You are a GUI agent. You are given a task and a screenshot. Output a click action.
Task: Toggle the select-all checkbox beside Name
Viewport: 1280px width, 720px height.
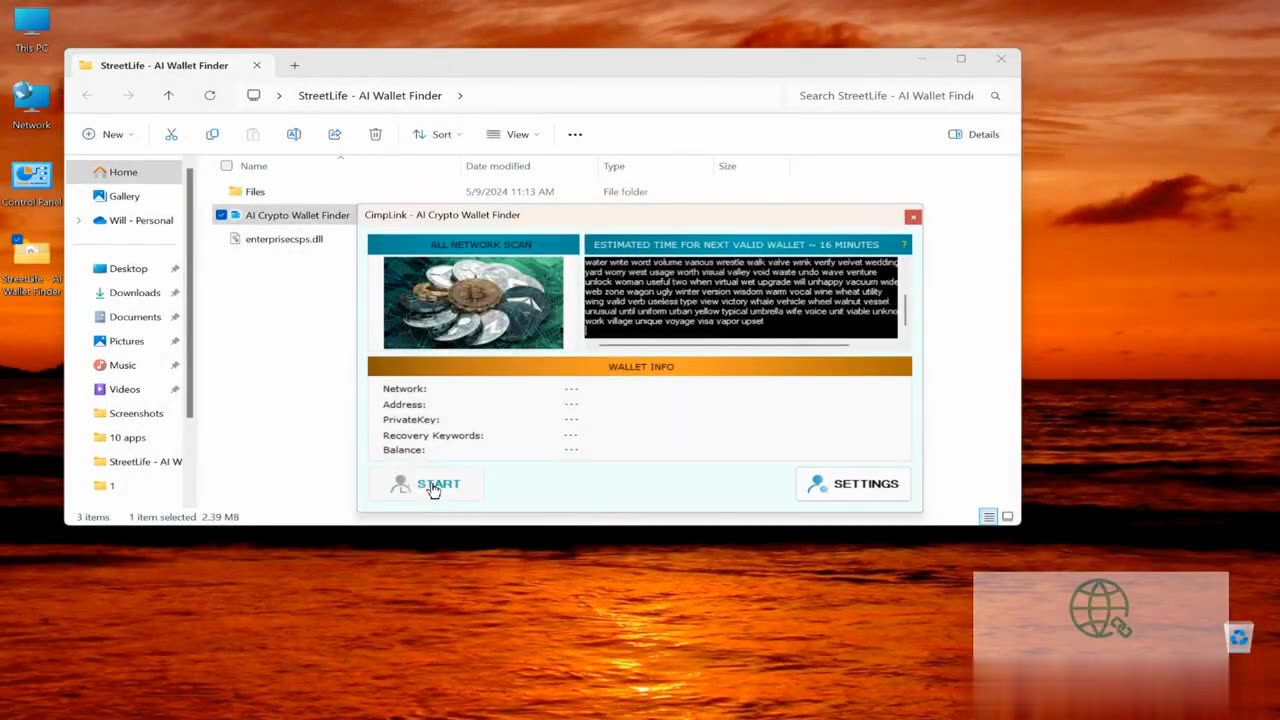(226, 166)
